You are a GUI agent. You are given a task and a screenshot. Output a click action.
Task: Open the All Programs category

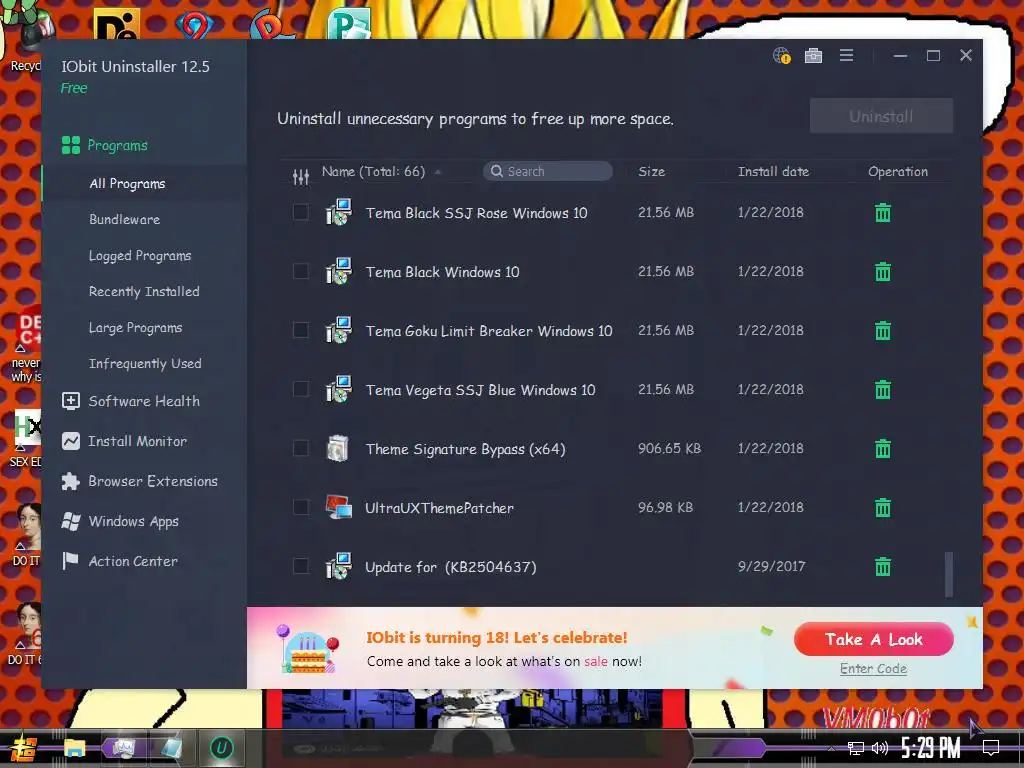point(127,184)
